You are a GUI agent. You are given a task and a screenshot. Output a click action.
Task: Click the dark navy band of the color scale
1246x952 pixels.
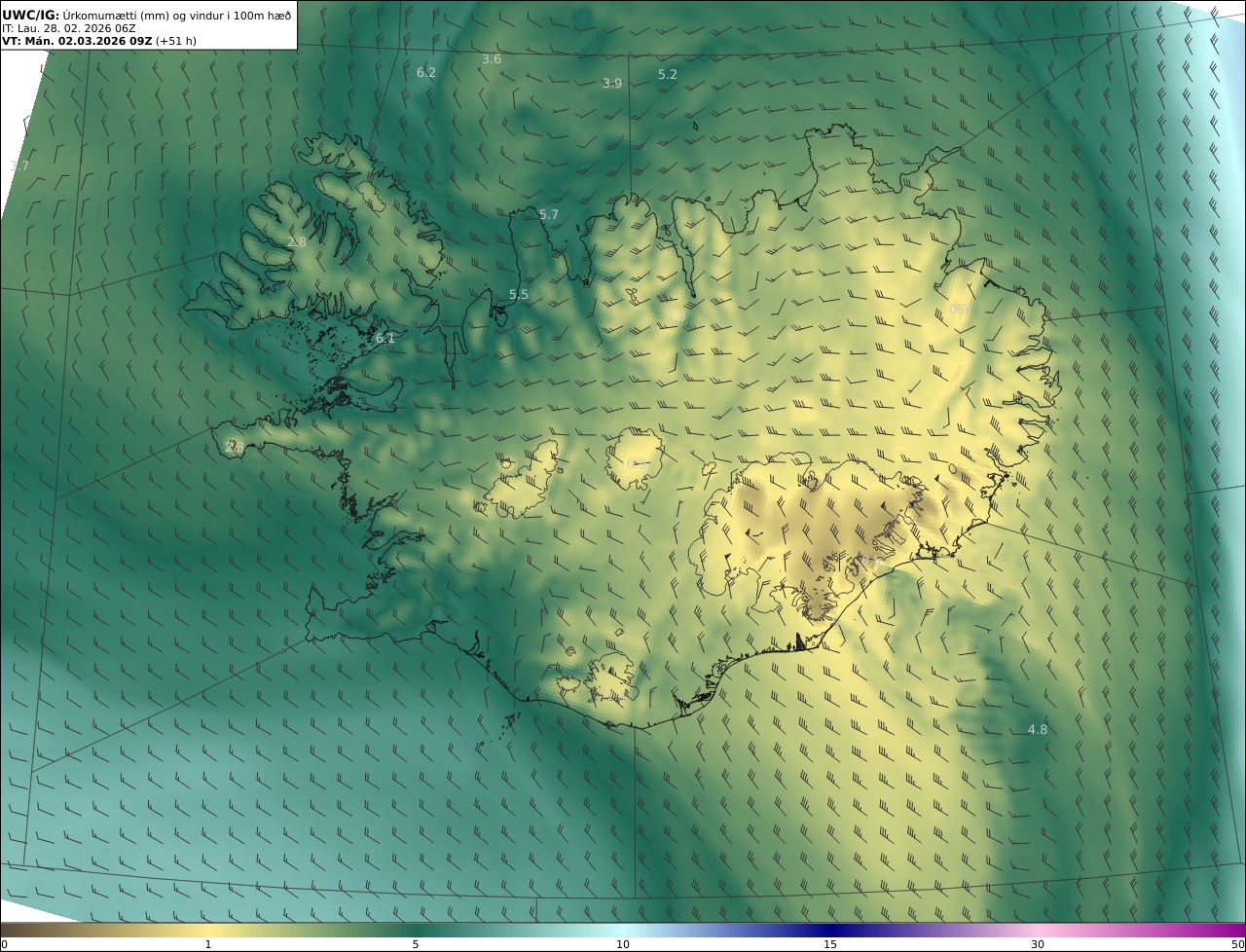coord(830,930)
